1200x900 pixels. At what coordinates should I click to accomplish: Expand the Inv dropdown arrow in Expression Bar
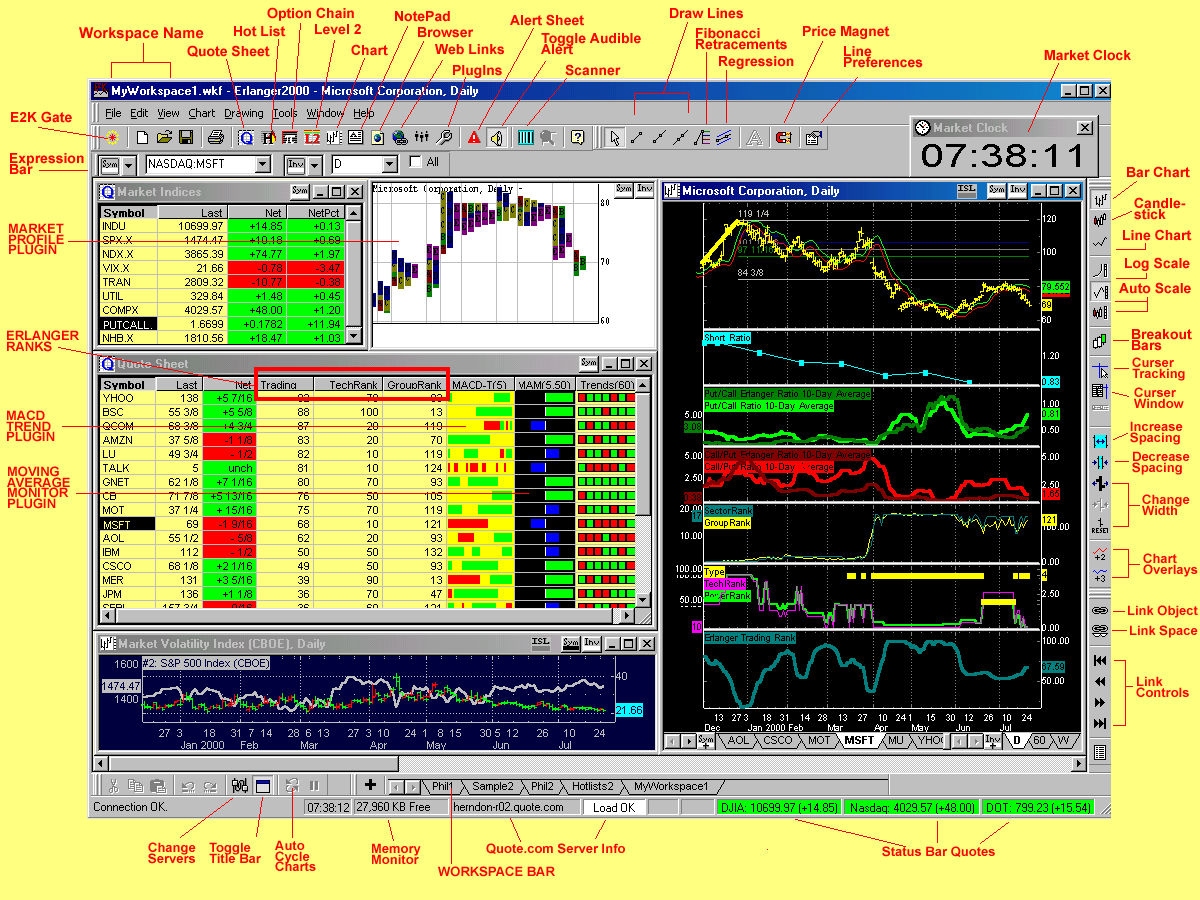(315, 164)
